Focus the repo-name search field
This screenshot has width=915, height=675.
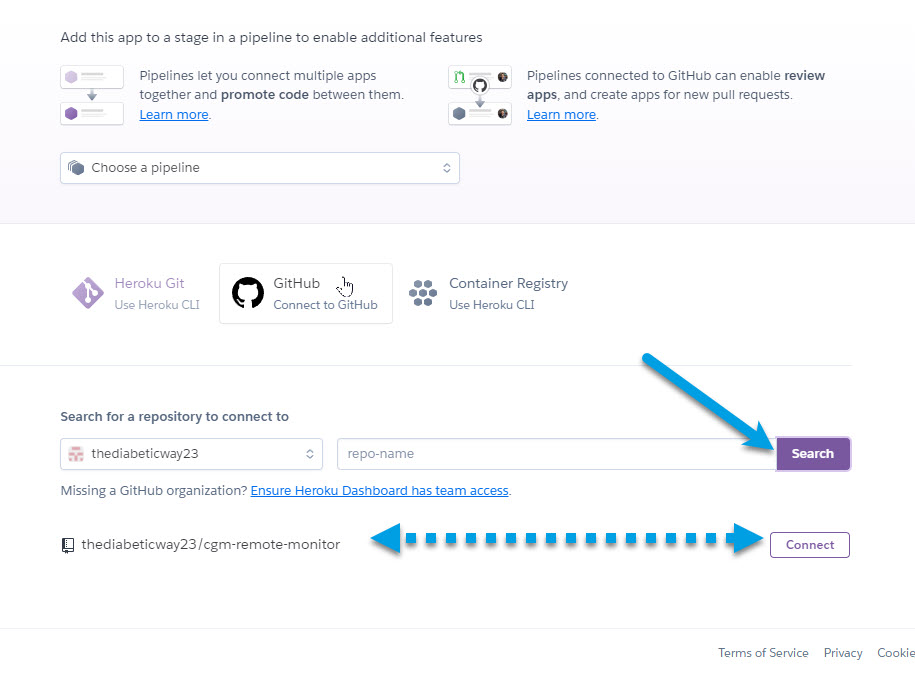tap(556, 454)
